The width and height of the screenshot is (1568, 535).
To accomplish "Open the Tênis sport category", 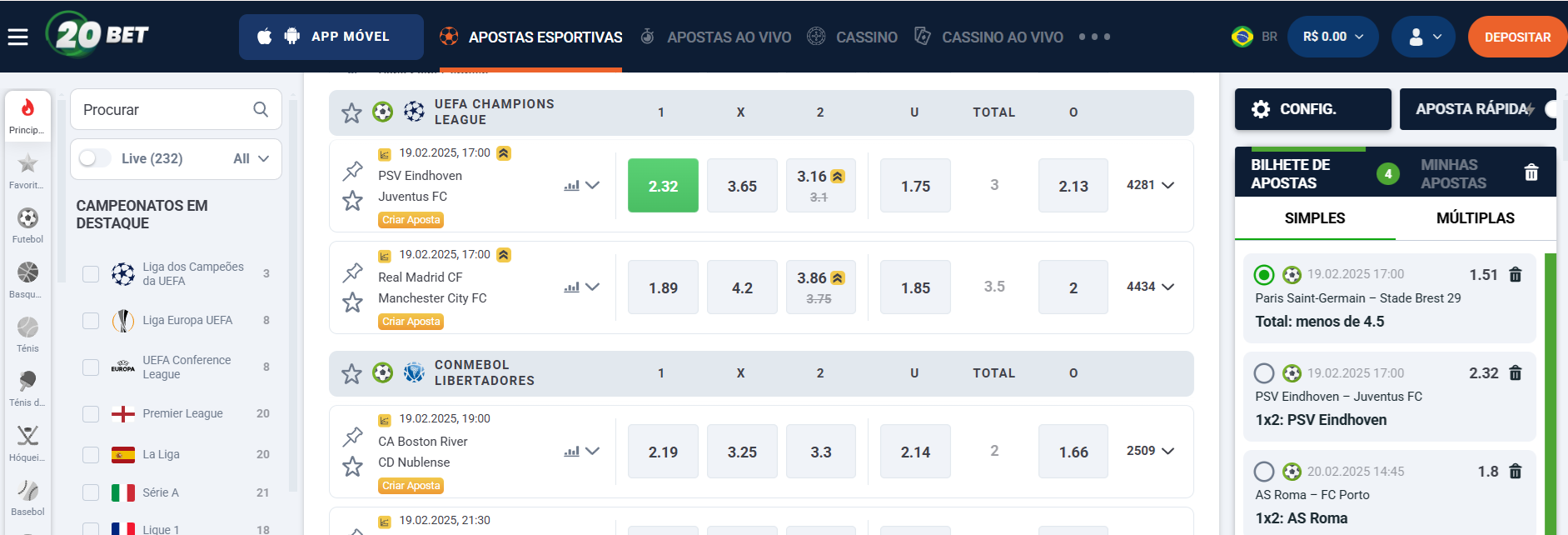I will [x=27, y=335].
